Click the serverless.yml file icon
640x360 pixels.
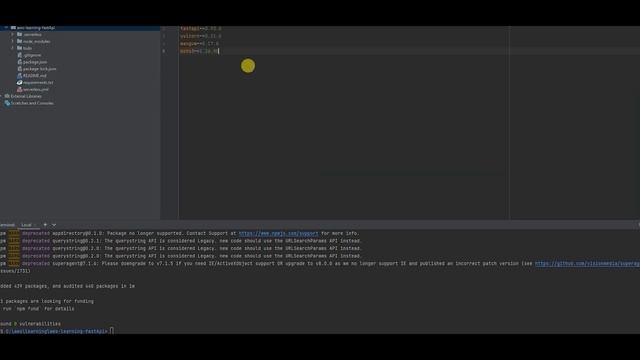20,89
